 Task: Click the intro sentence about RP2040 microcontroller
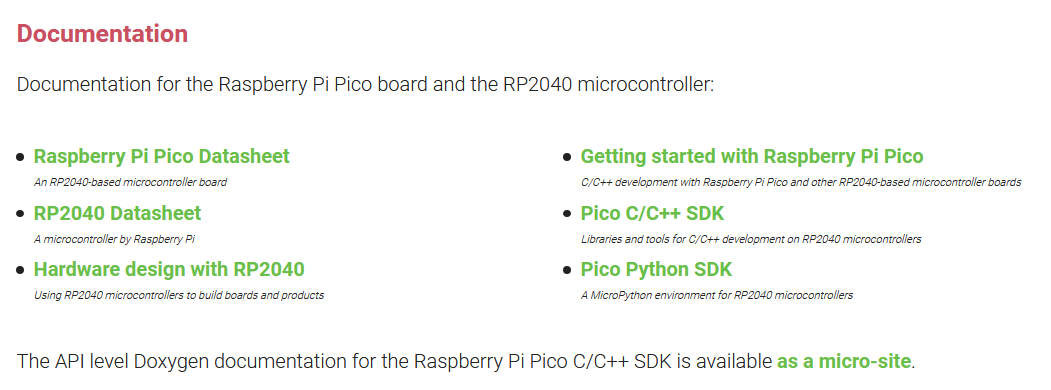[x=366, y=85]
